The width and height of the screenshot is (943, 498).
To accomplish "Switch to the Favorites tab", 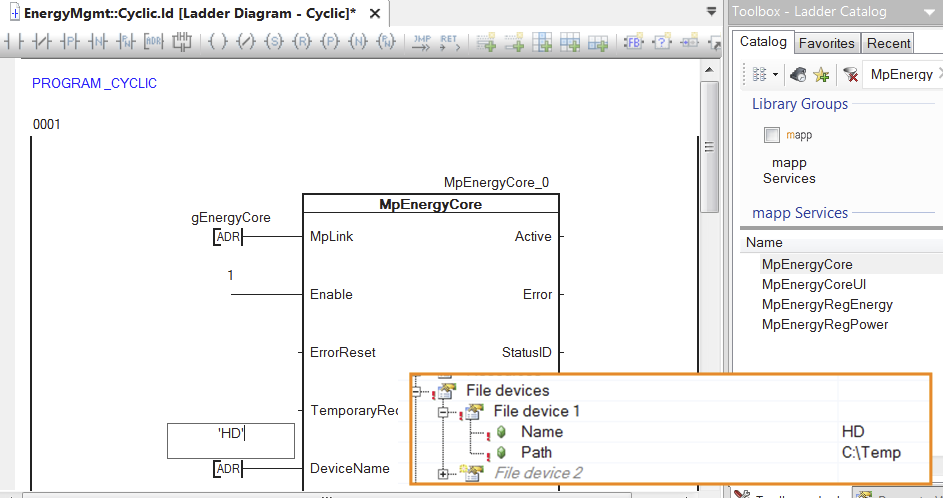I will tap(826, 43).
